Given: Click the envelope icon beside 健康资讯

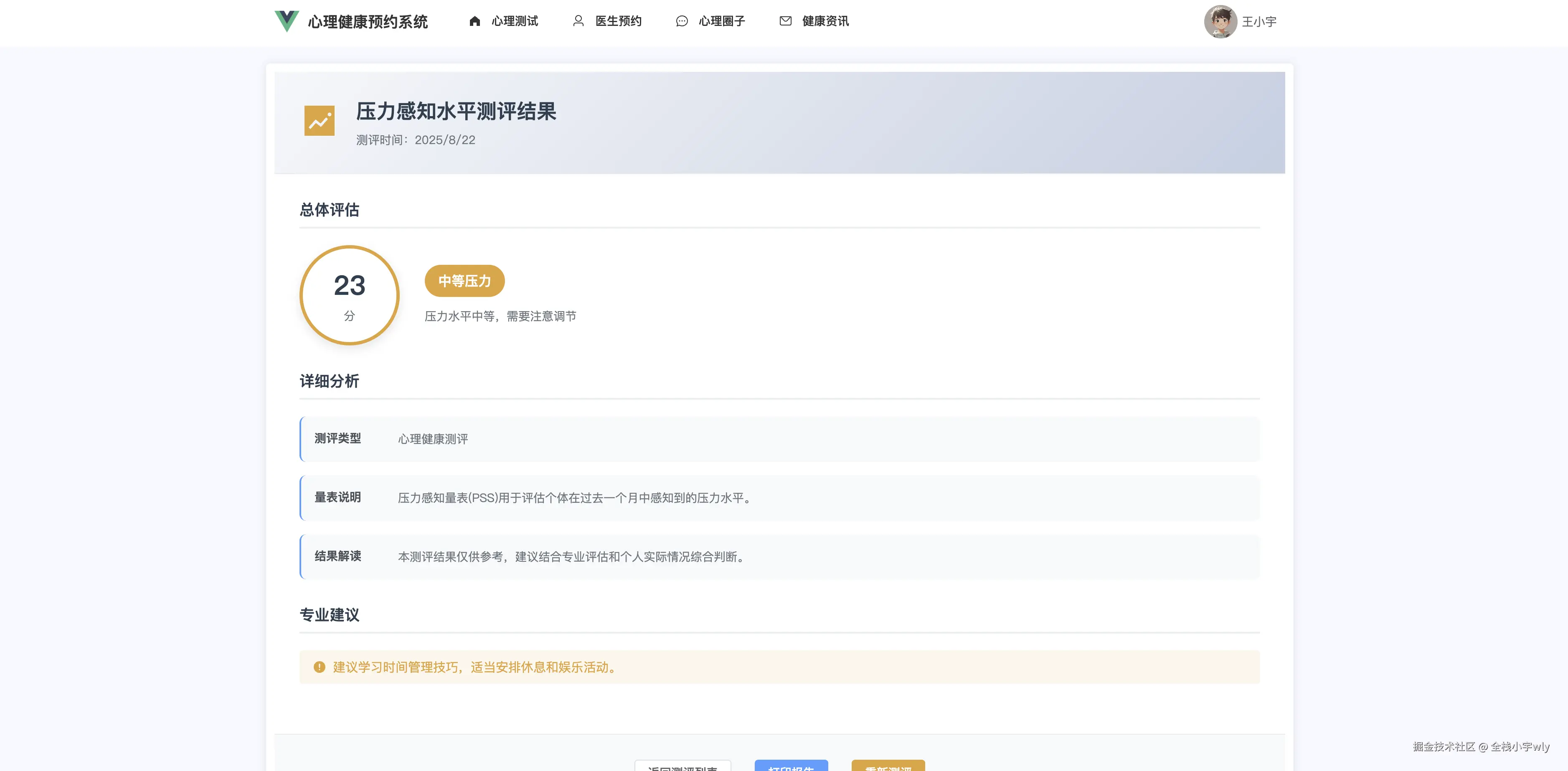Looking at the screenshot, I should (x=785, y=20).
